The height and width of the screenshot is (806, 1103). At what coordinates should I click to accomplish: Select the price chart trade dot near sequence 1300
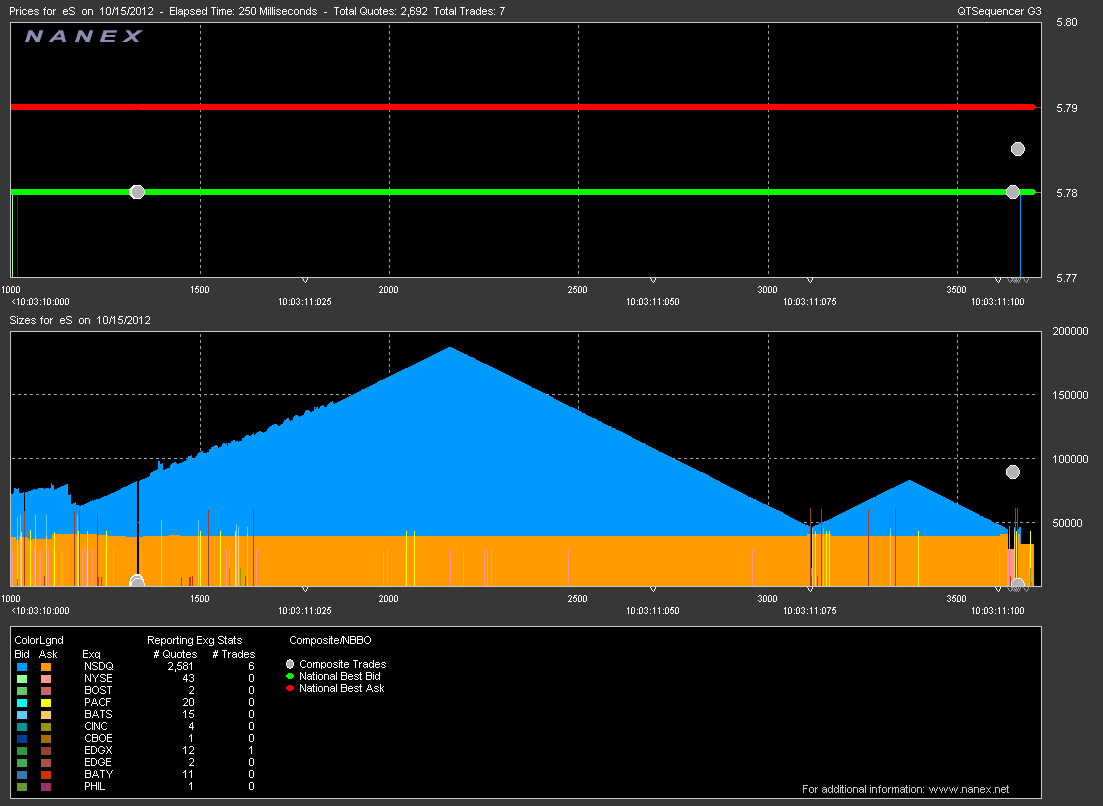137,192
